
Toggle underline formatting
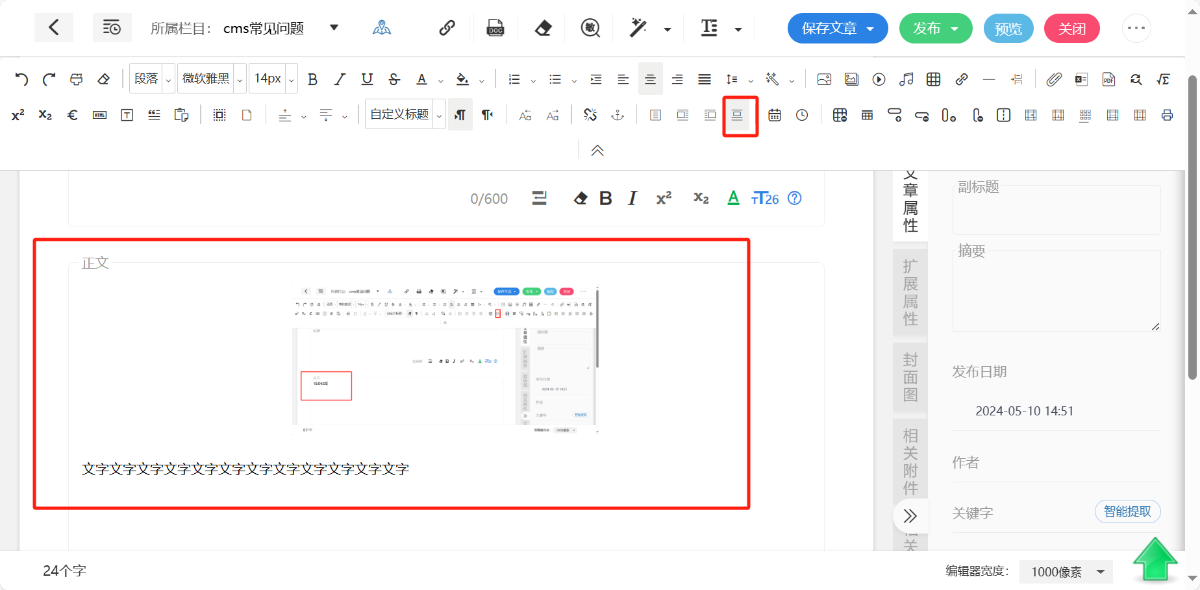tap(367, 79)
